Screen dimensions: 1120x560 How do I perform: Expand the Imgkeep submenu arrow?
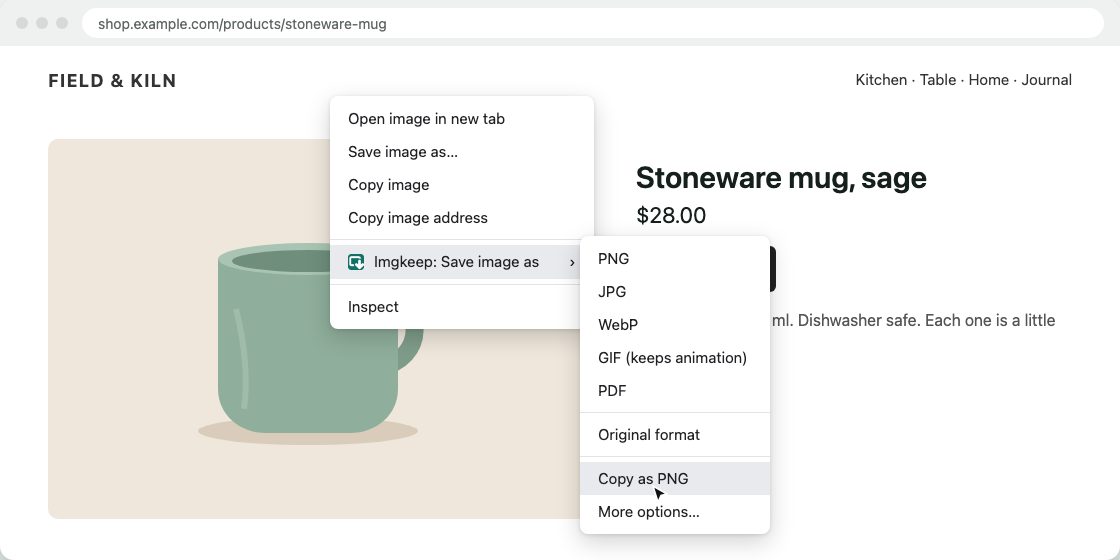pos(572,263)
